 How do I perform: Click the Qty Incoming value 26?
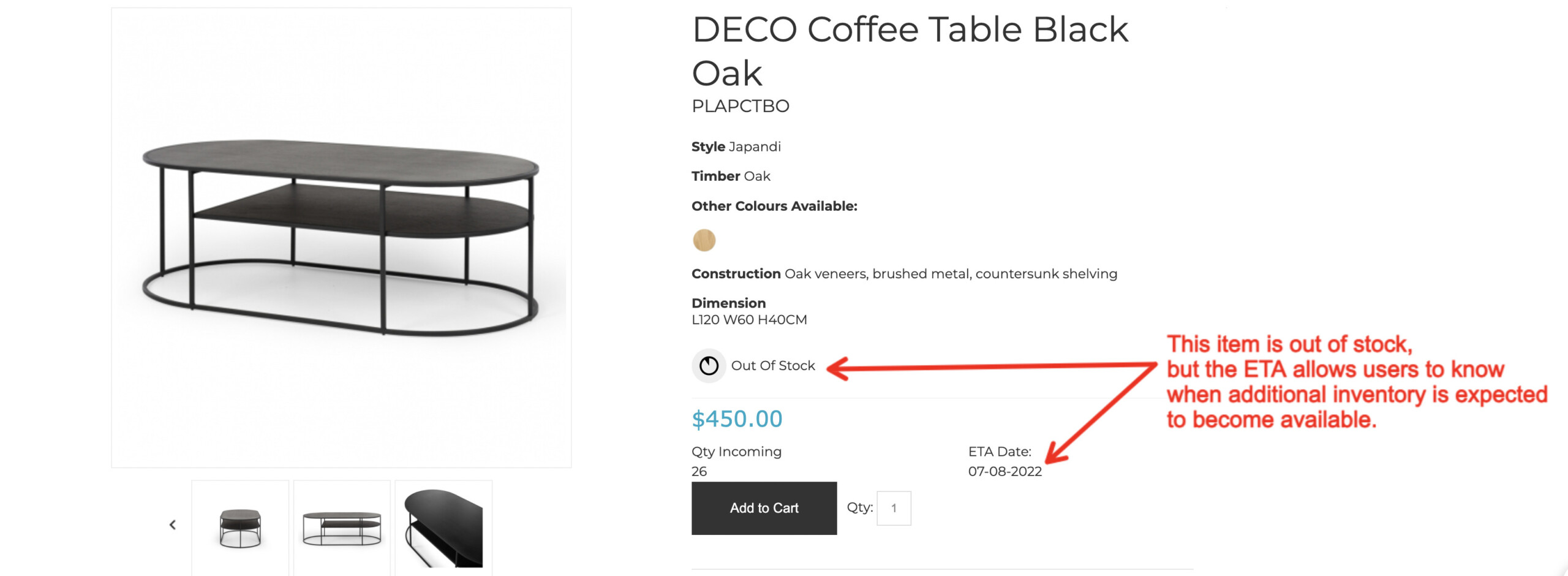699,471
